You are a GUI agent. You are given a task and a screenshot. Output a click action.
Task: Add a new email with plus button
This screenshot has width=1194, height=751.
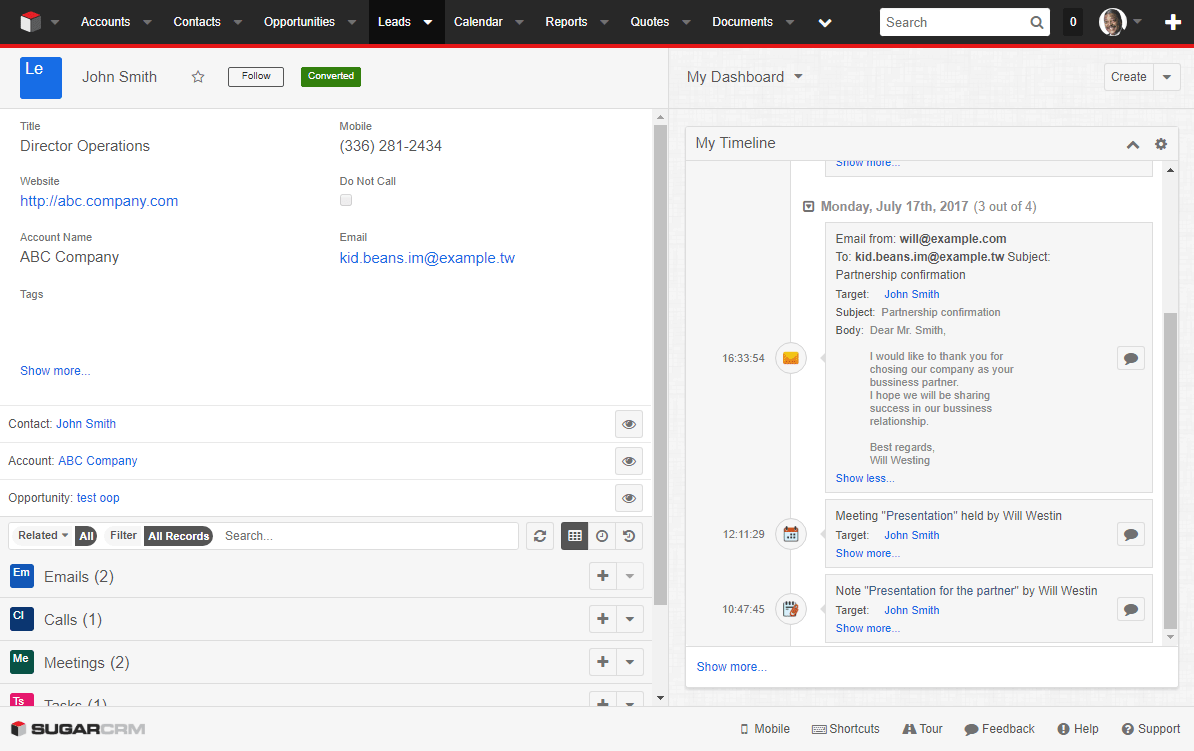coord(602,577)
